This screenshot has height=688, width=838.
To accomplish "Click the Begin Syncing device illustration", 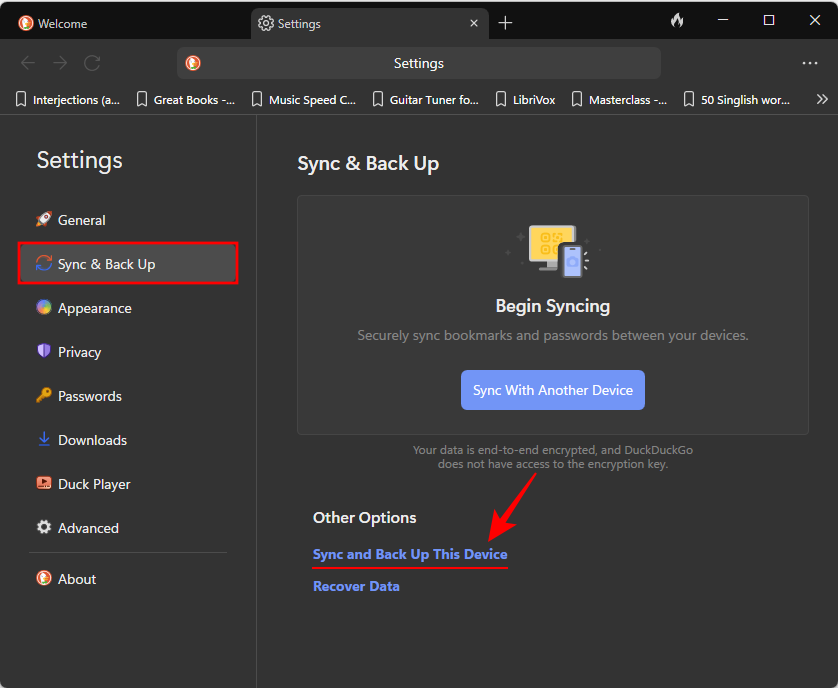I will click(554, 251).
